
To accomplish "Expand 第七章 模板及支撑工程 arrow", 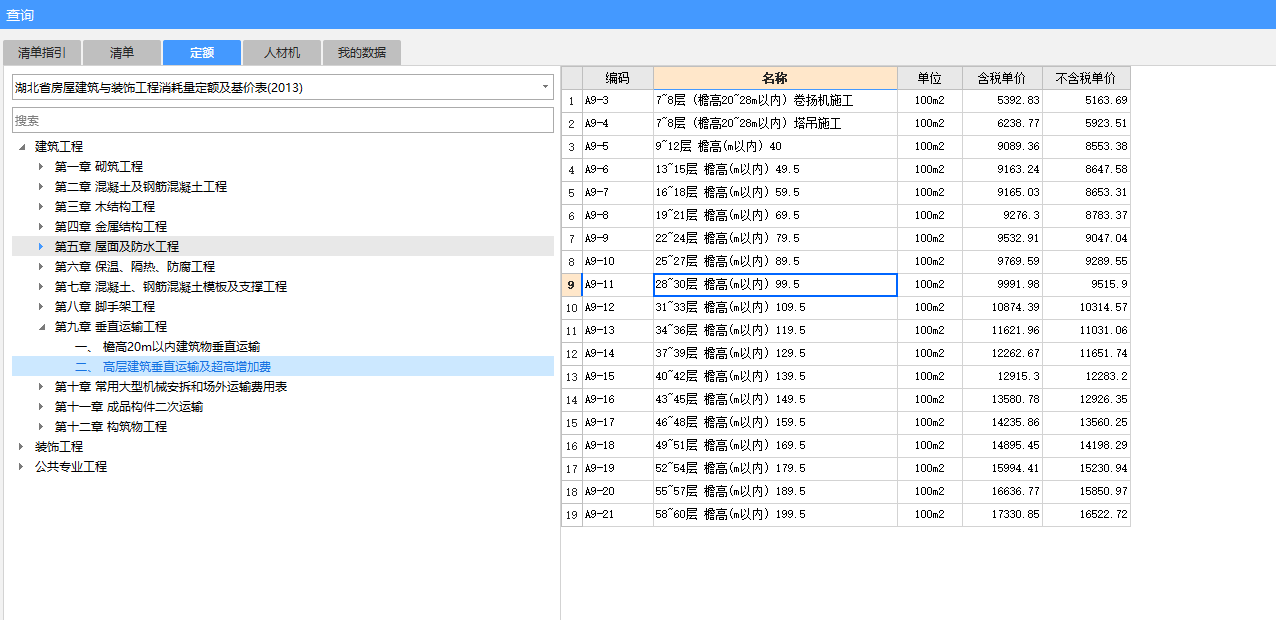I will [x=41, y=287].
